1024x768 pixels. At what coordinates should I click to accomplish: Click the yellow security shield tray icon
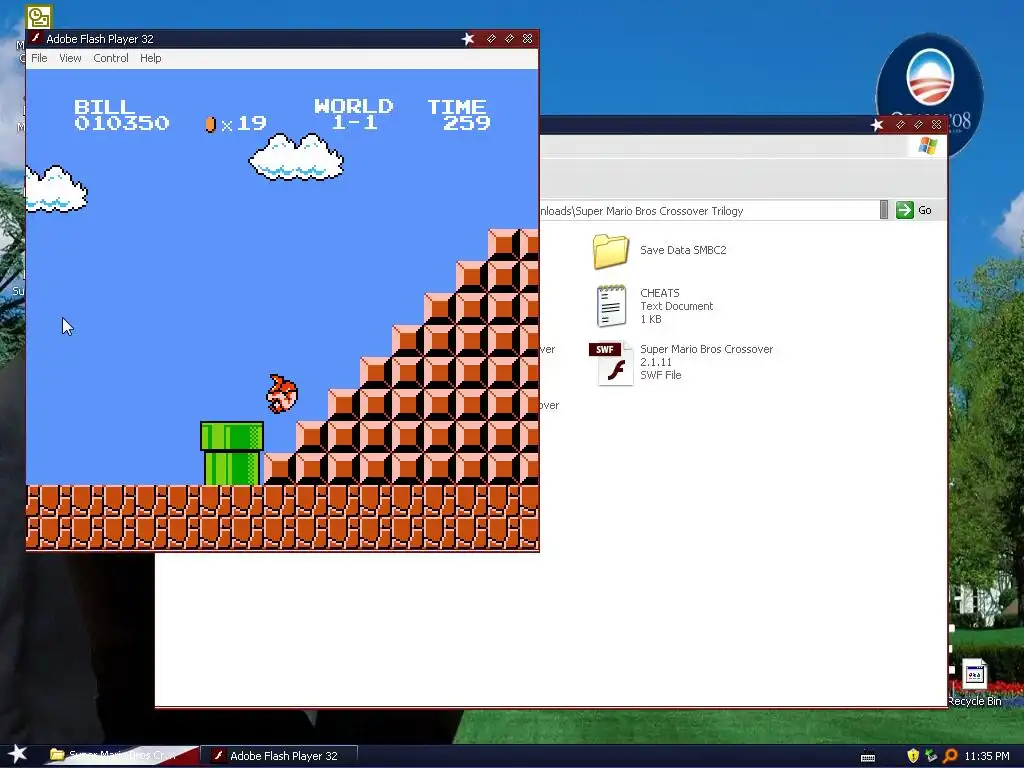(913, 756)
